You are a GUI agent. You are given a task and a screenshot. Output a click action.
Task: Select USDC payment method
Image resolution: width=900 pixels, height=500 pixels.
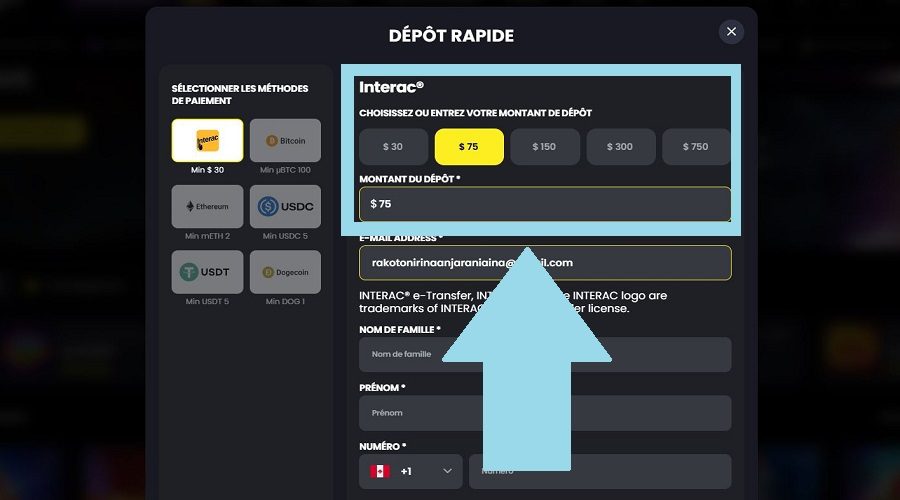[x=285, y=207]
